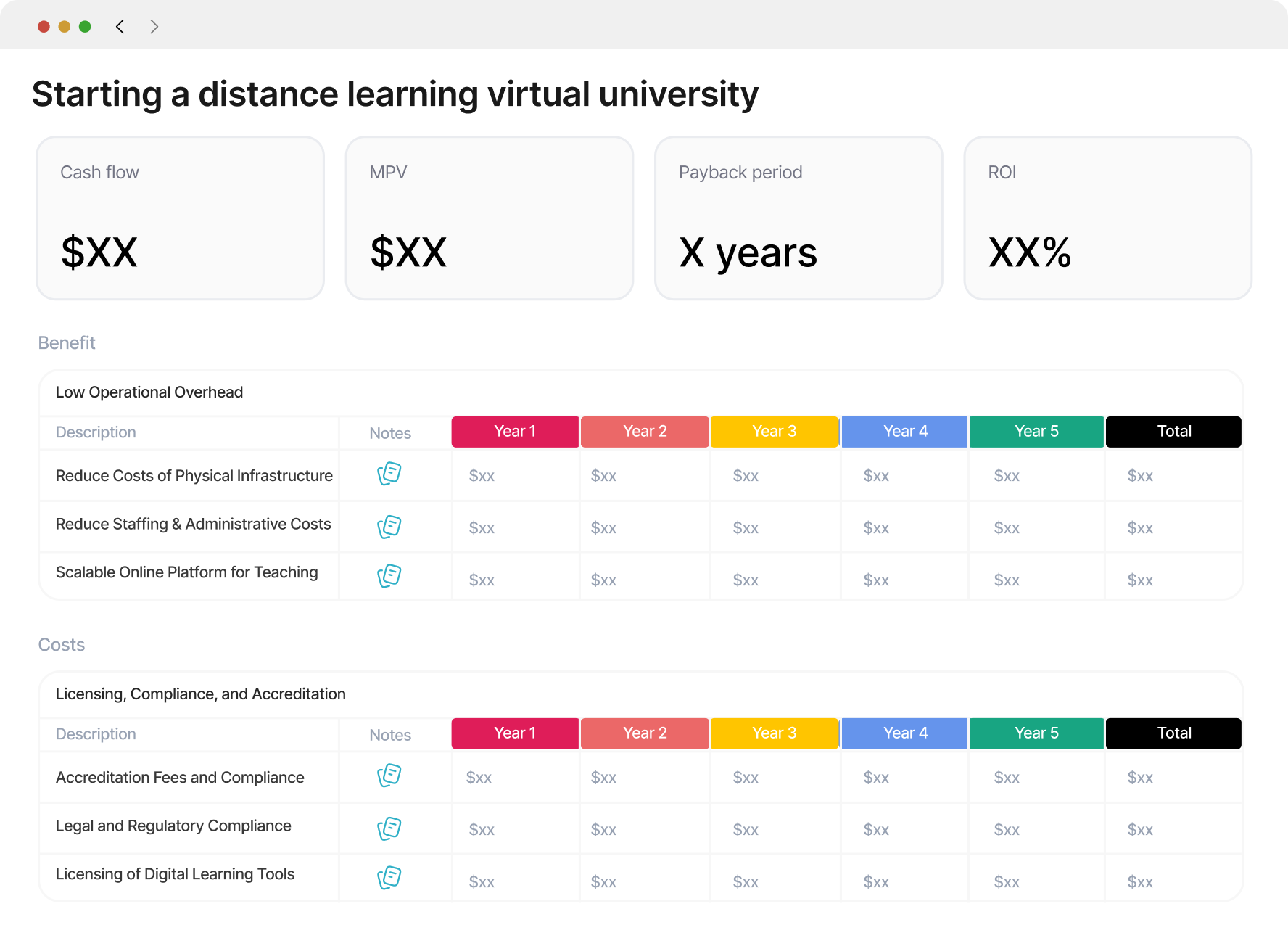Open notes for Accreditation Fees and Compliance
Viewport: 1288px width, 946px height.
tap(389, 776)
